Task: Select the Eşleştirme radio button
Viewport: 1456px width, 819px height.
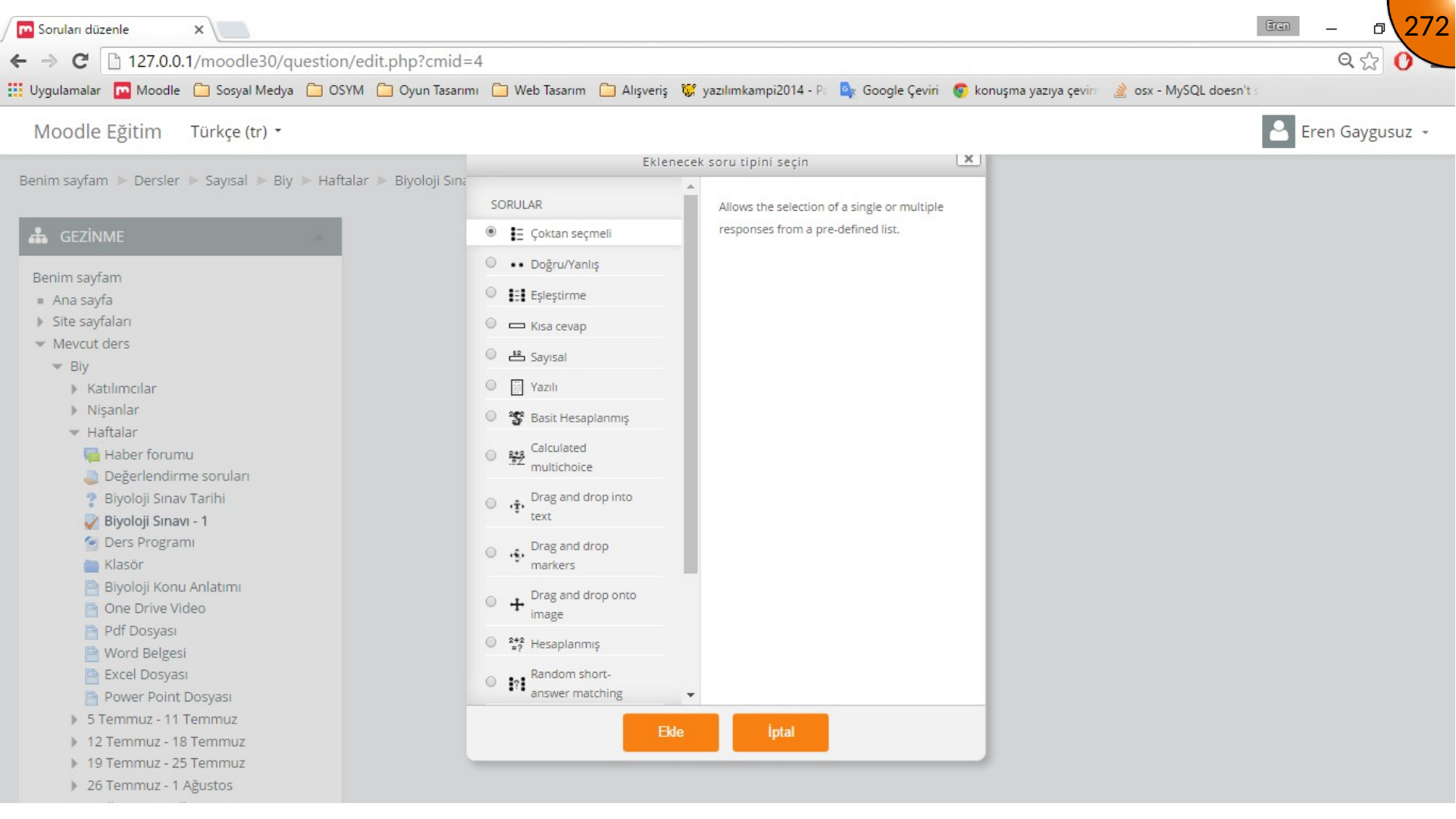Action: click(x=491, y=293)
